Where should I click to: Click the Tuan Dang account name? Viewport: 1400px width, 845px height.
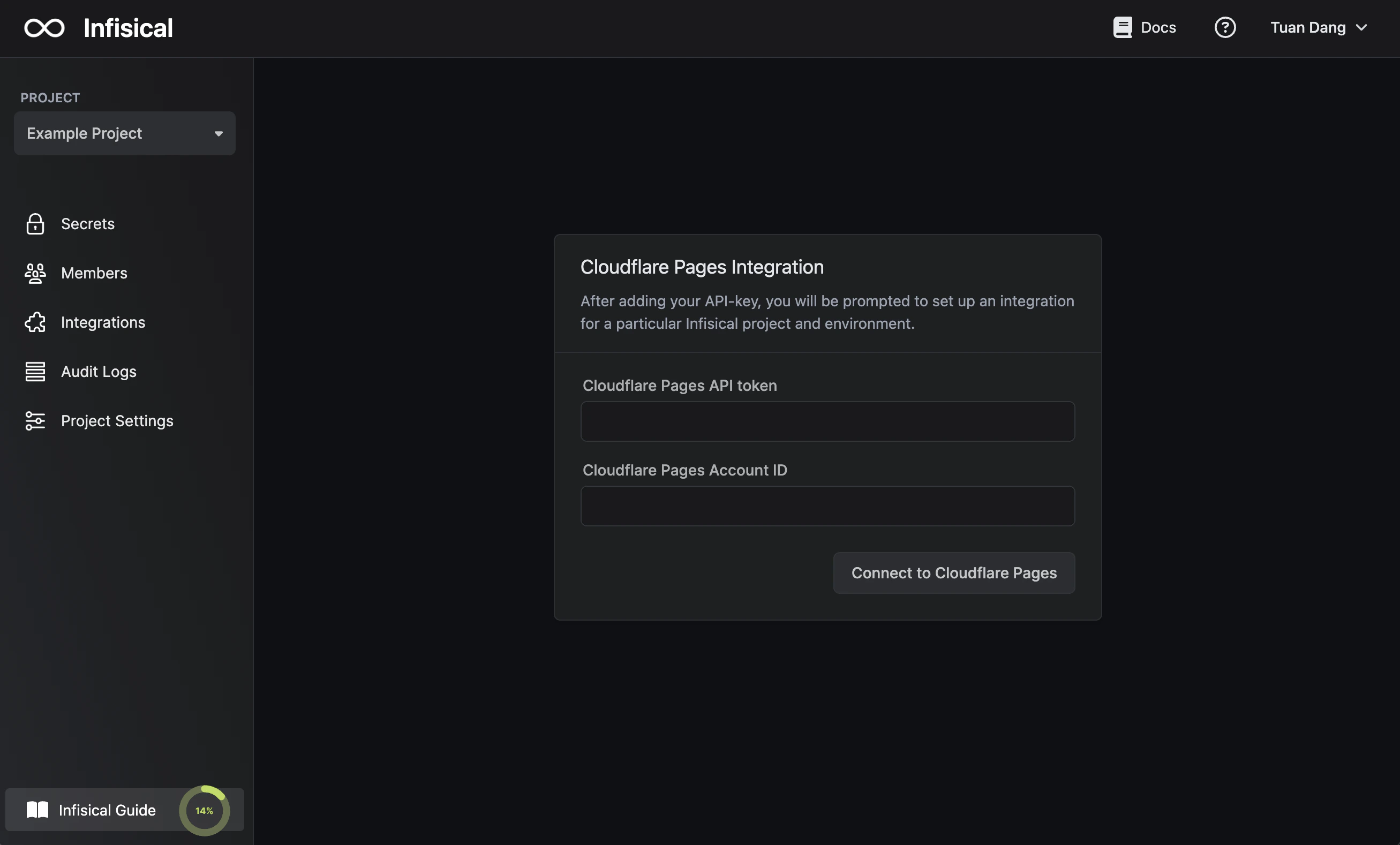[1308, 27]
